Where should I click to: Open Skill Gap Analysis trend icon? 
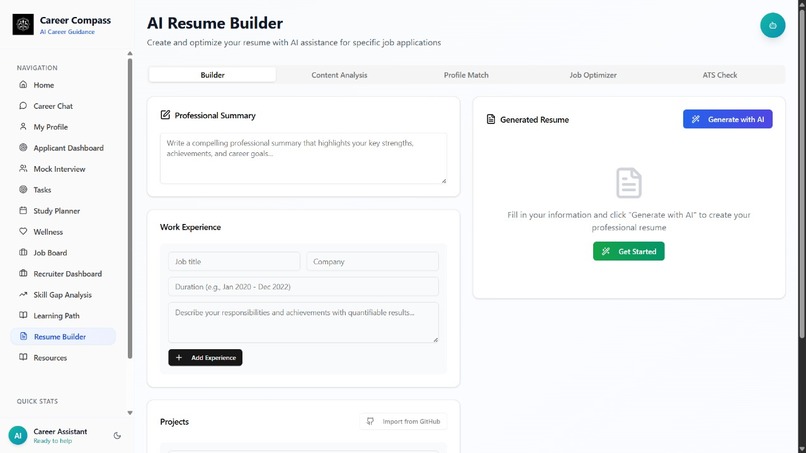[23, 295]
